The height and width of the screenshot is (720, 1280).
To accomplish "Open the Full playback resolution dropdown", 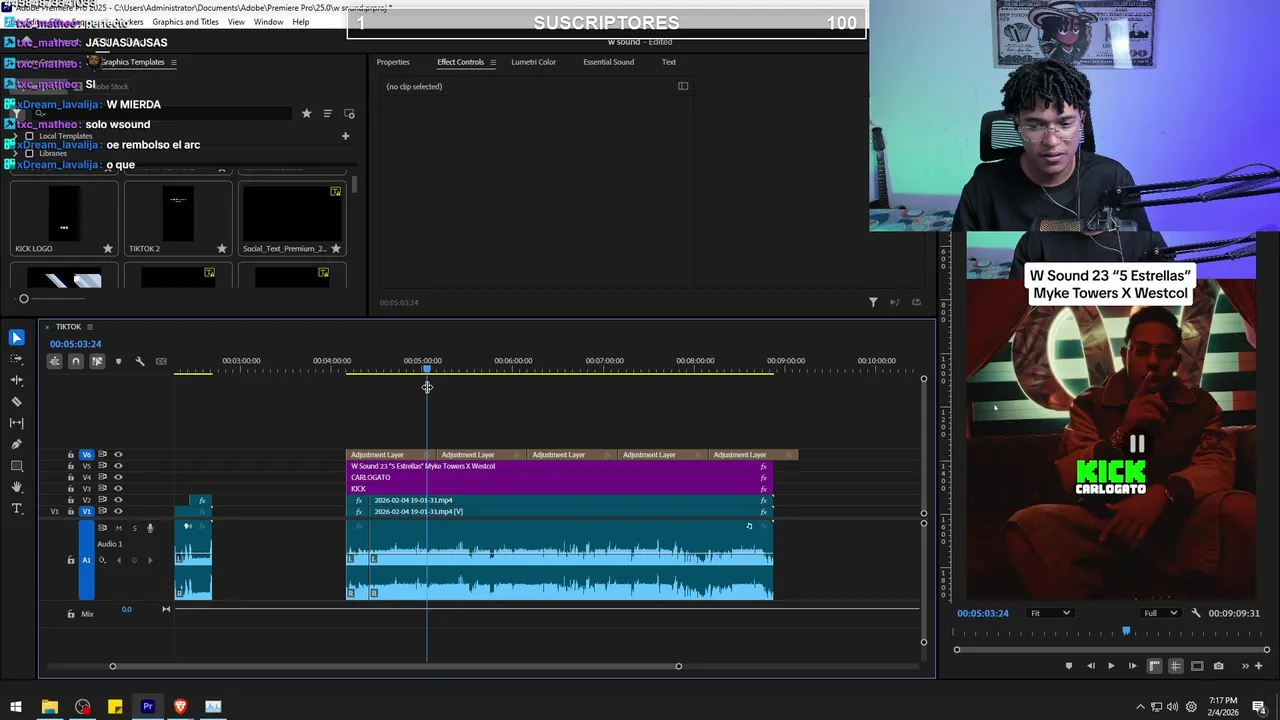I will [1161, 613].
